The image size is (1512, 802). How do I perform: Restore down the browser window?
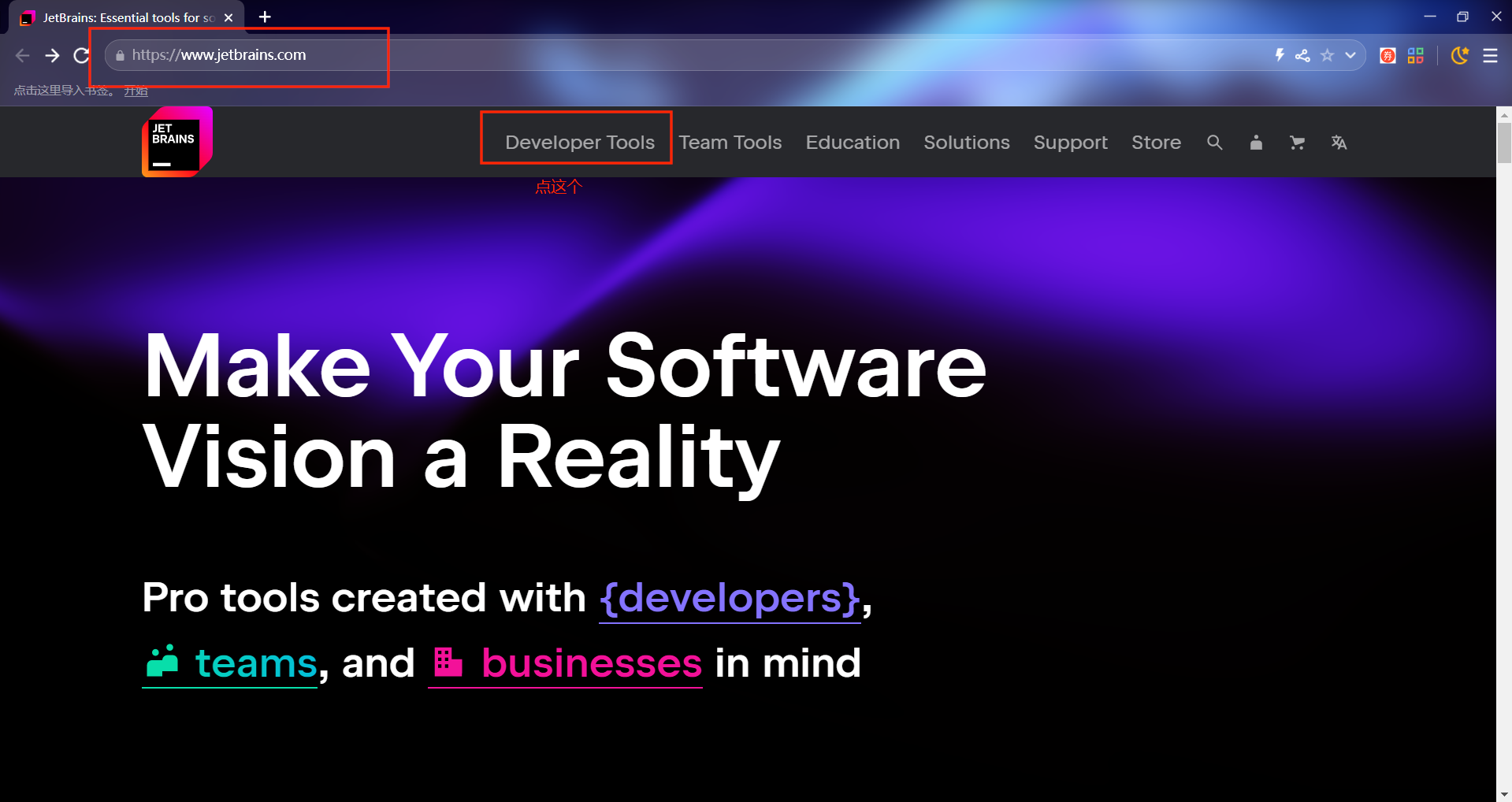pyautogui.click(x=1462, y=17)
